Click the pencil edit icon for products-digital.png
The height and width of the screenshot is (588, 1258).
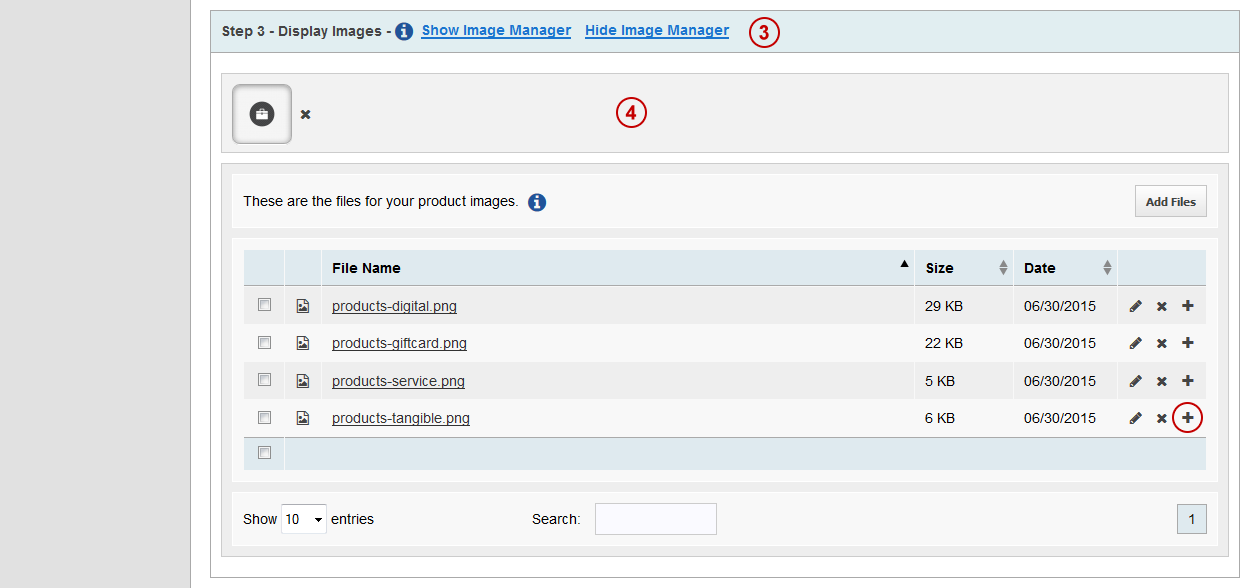point(1135,306)
